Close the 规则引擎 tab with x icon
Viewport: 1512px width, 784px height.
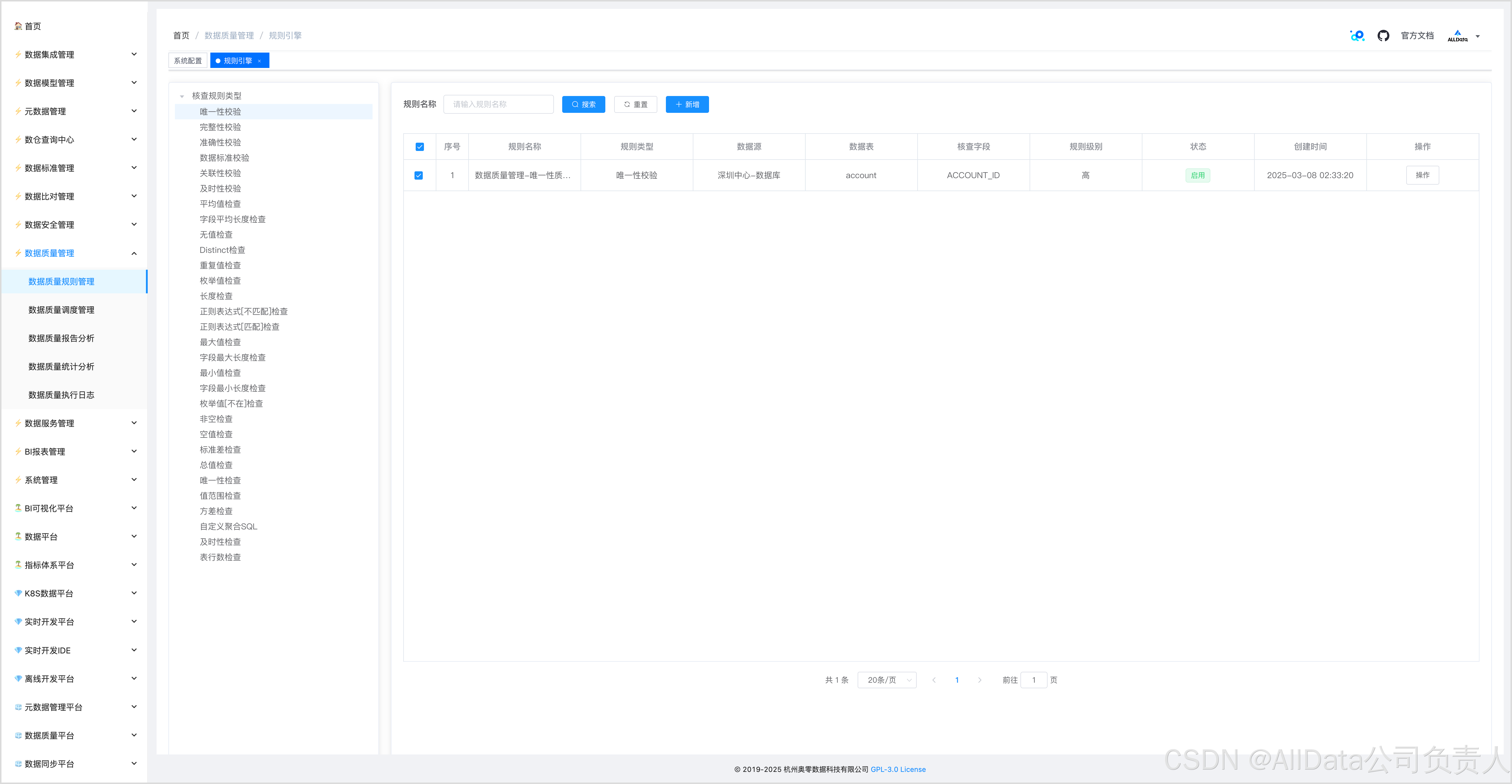[x=259, y=61]
